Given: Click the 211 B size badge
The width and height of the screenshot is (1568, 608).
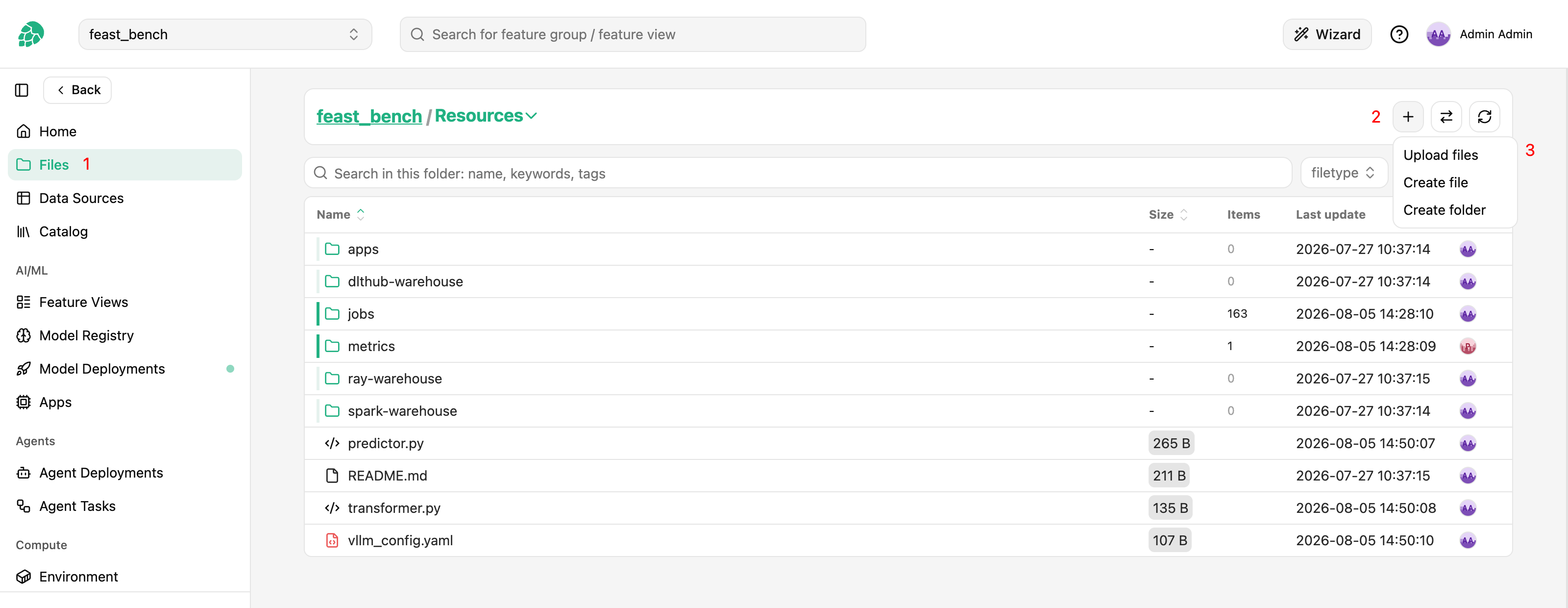Looking at the screenshot, I should 1169,475.
